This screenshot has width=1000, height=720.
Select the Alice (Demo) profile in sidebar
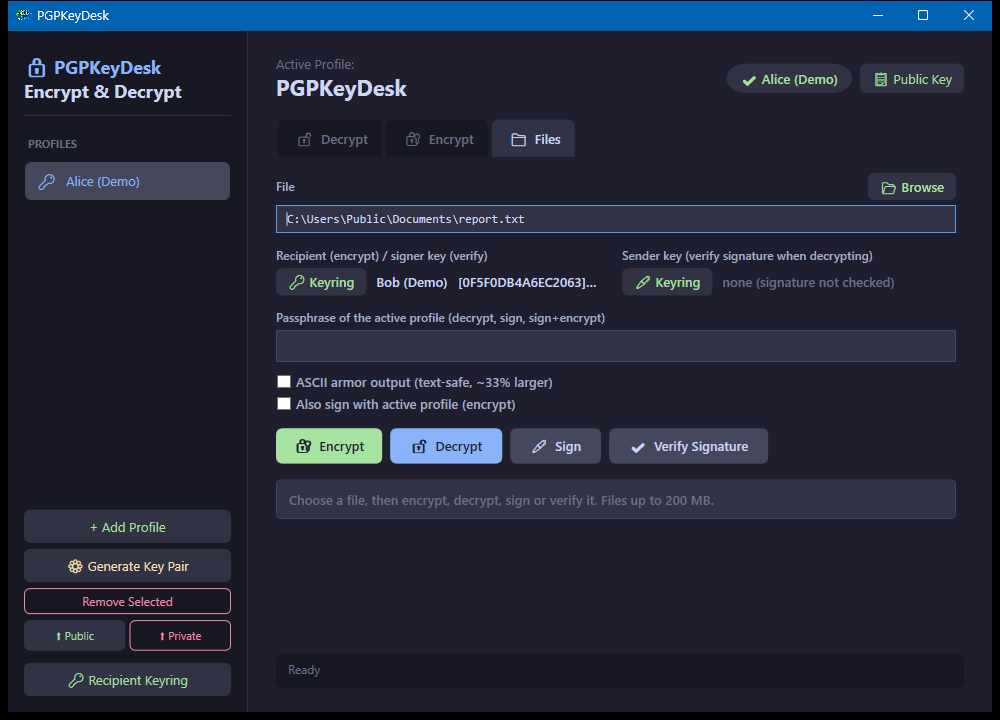(x=128, y=181)
